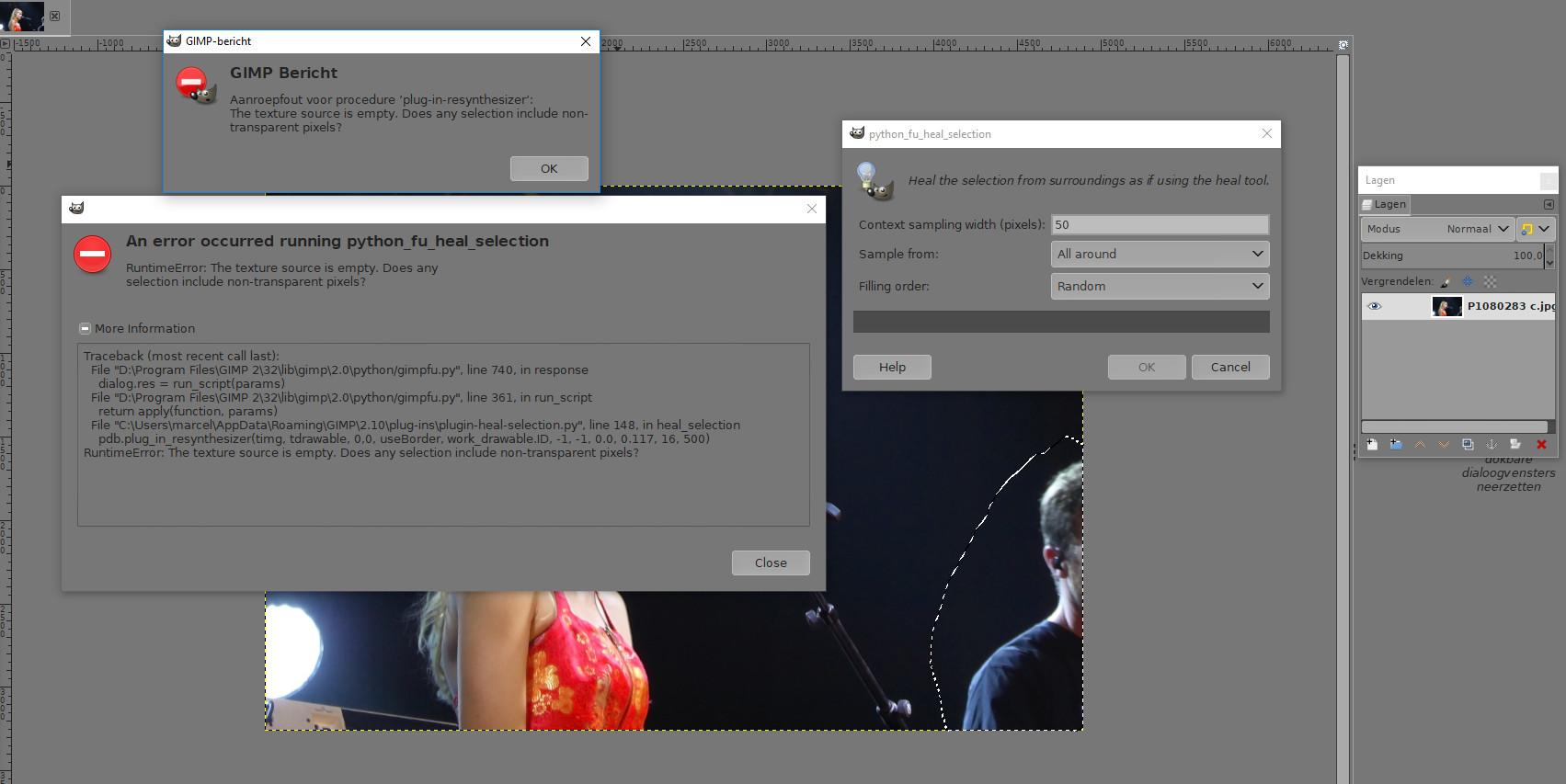Click the P1080283 c.jpg layer thumbnail
This screenshot has height=784, width=1566.
tap(1446, 306)
